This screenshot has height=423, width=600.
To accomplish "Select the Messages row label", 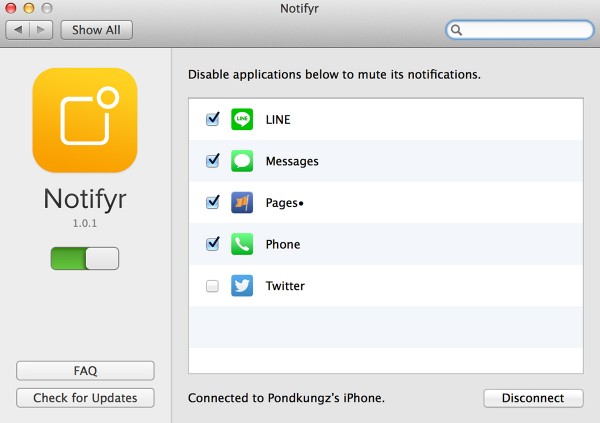I will click(x=292, y=161).
